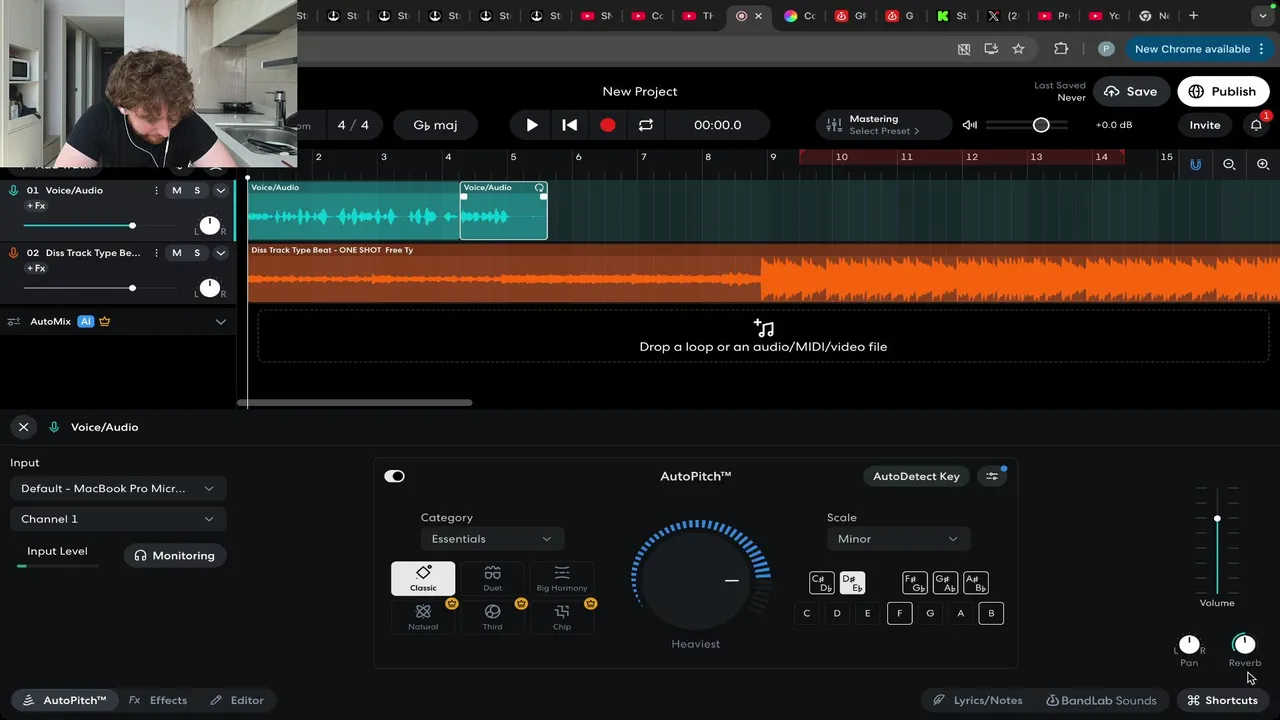The width and height of the screenshot is (1280, 720).
Task: Adjust the master volume slider
Action: pos(1027,125)
